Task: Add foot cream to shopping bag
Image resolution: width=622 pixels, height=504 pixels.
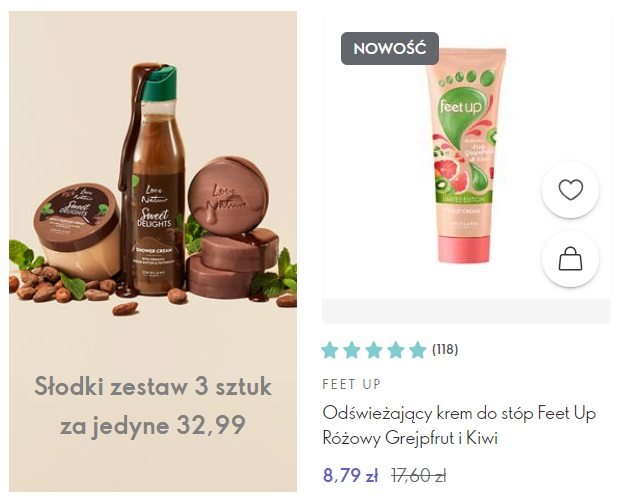Action: pos(570,259)
